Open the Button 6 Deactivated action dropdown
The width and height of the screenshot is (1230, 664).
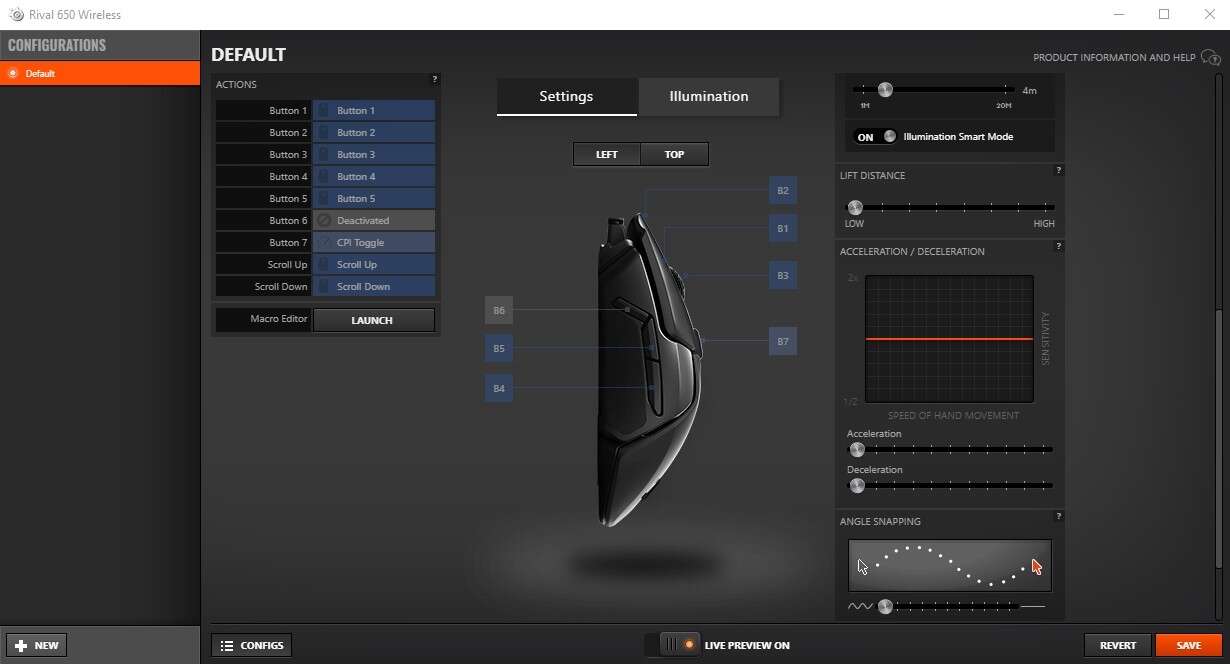click(374, 221)
